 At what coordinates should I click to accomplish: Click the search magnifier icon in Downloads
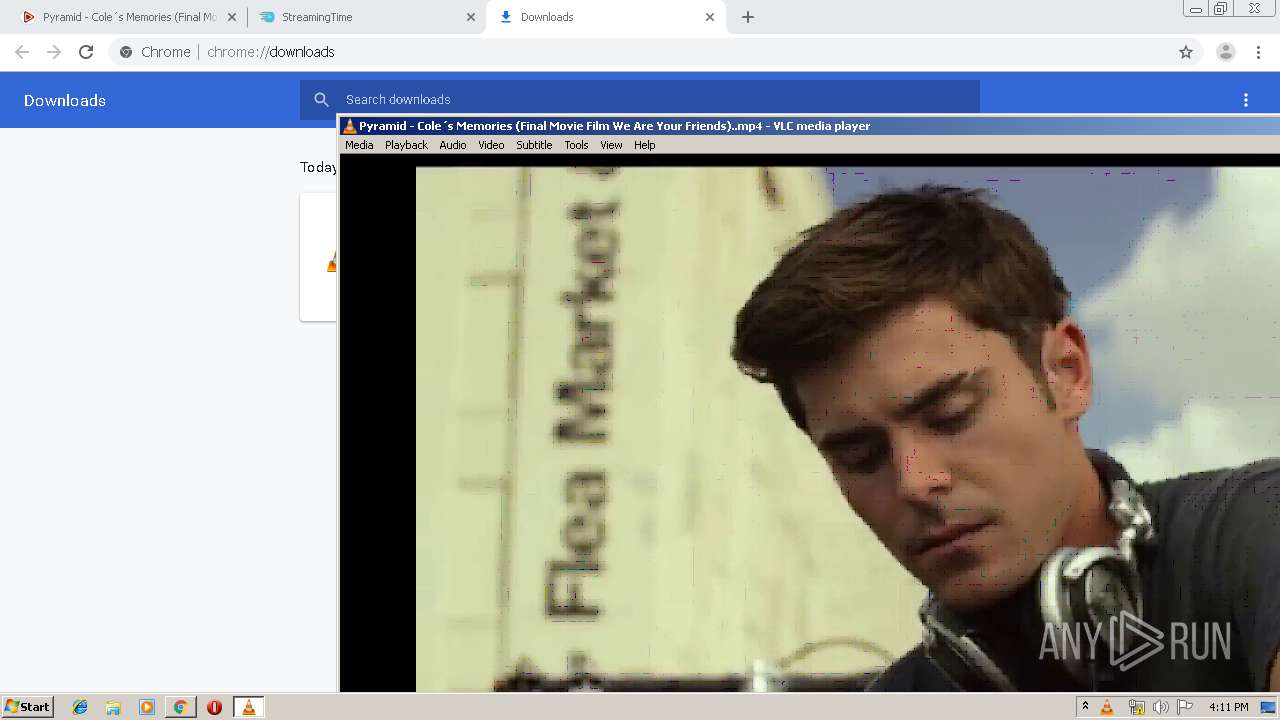321,99
